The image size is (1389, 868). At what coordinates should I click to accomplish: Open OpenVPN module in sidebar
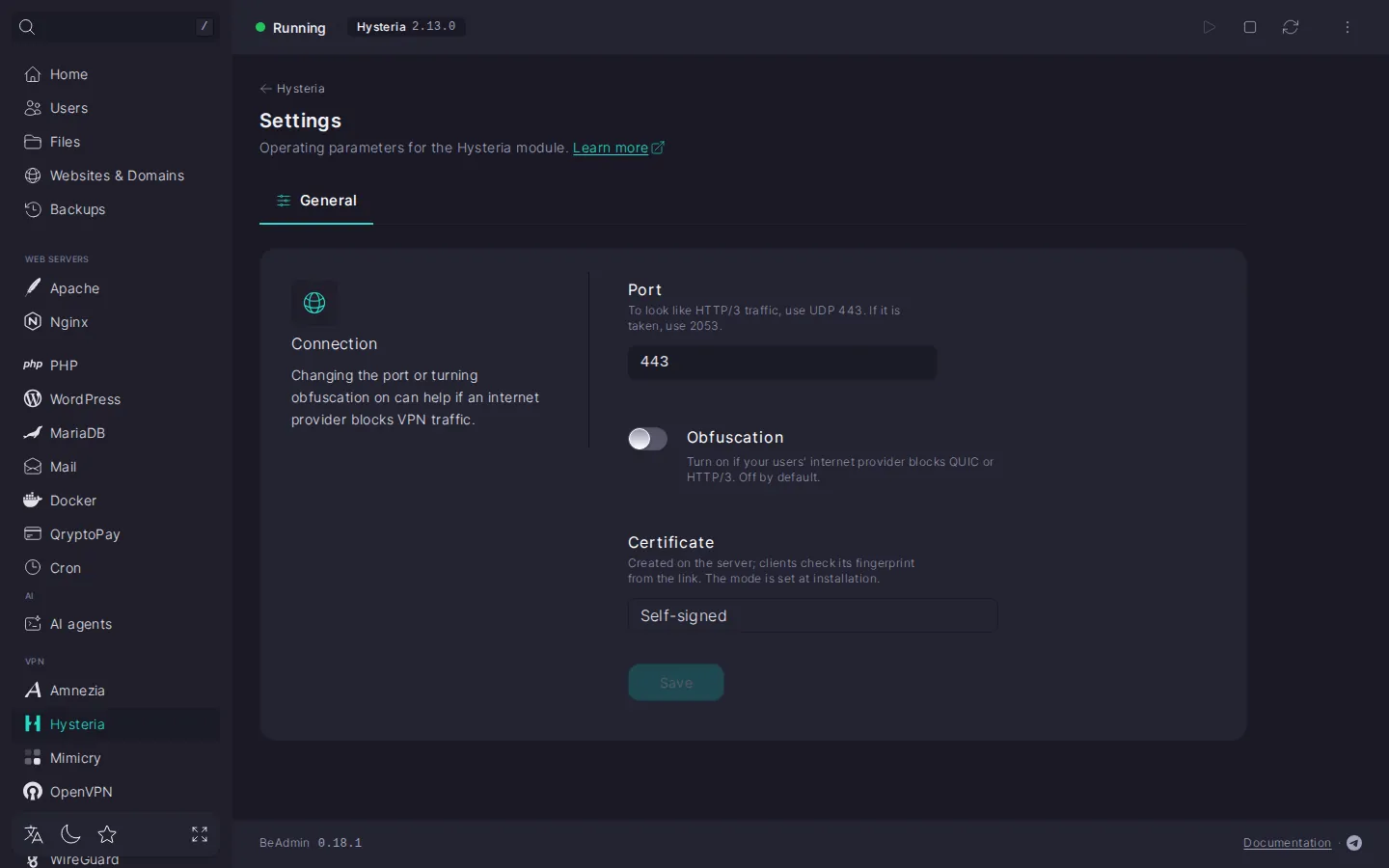coord(116,792)
